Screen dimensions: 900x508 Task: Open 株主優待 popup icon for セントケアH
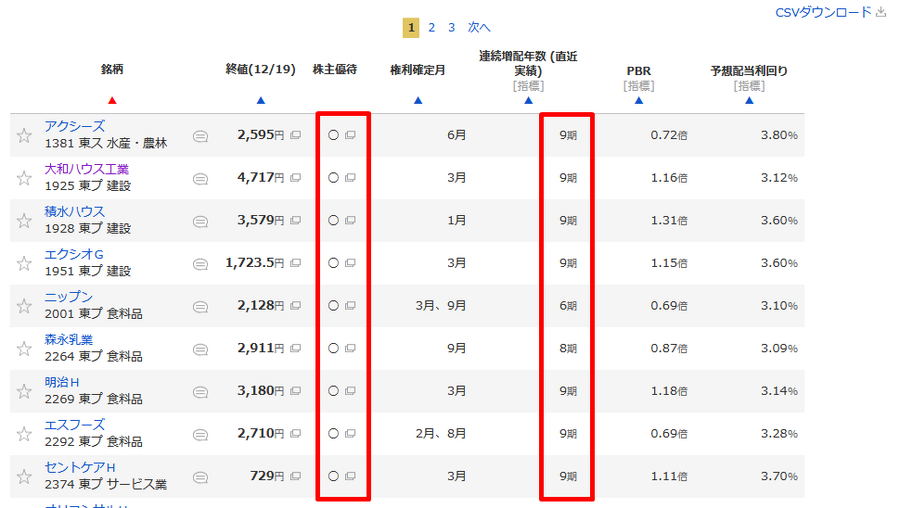click(x=350, y=476)
